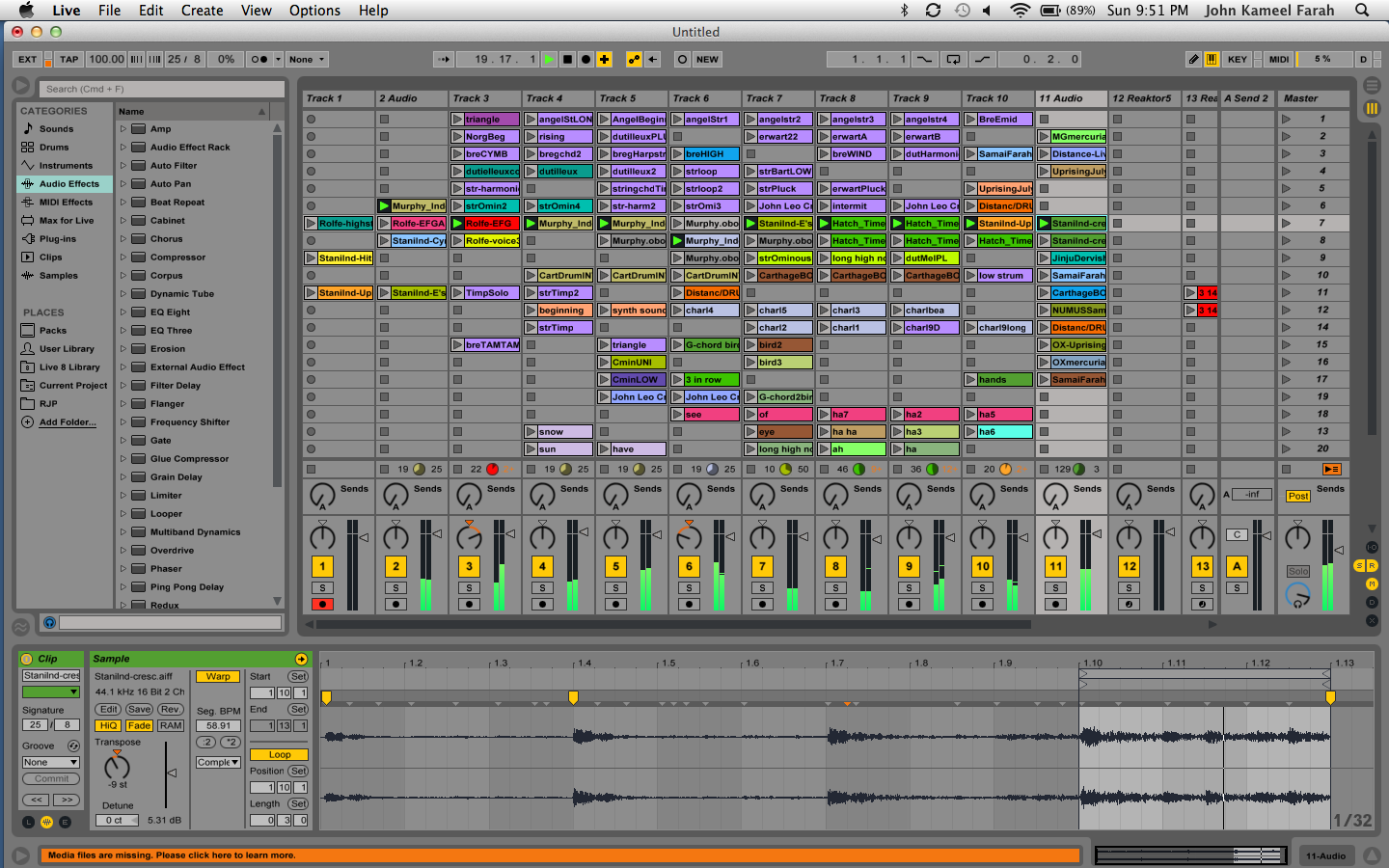1389x868 pixels.
Task: Click the Punch-Out switch
Action: (982, 59)
